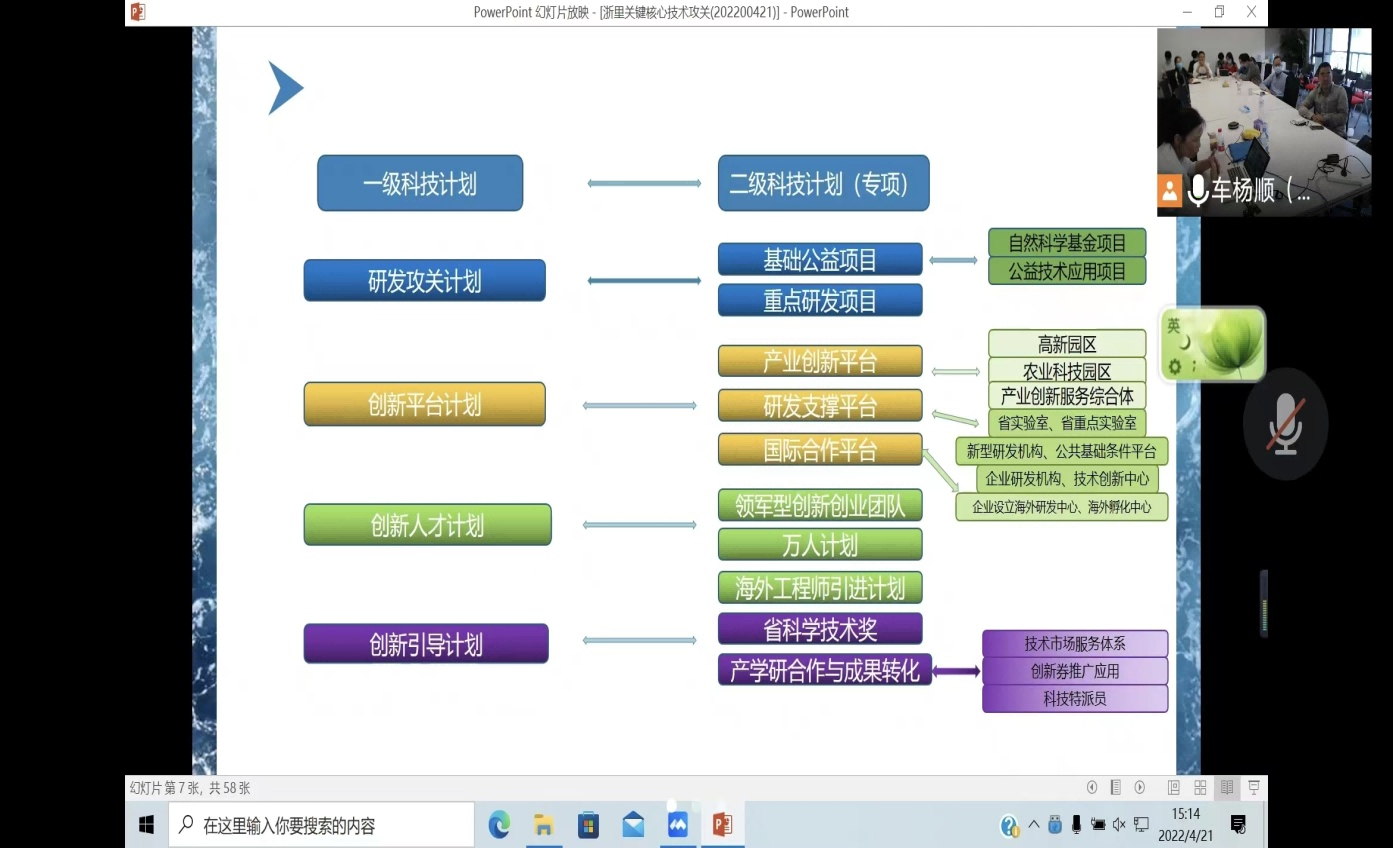Start Slide Show from status bar icon
The height and width of the screenshot is (848, 1393).
pos(1253,788)
